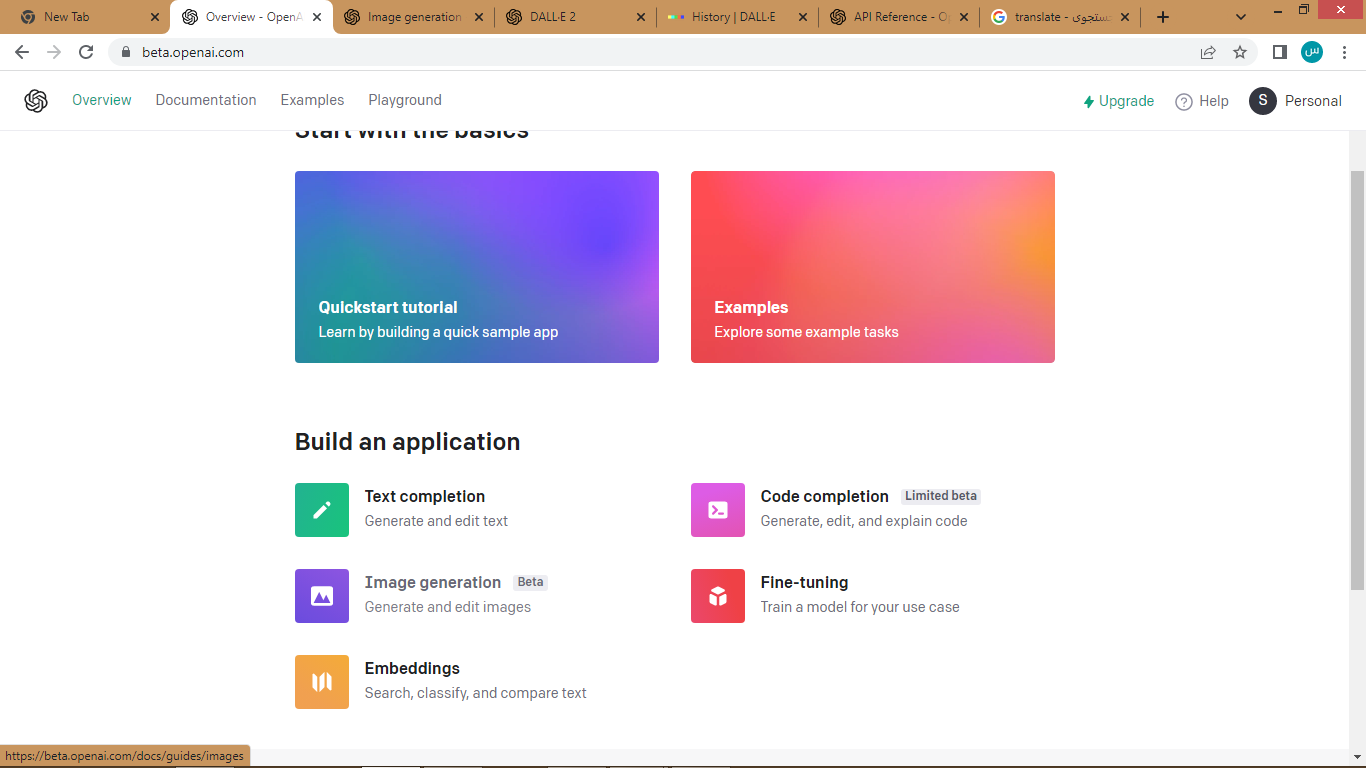Switch to the History | DALL·E tab
1366x768 pixels.
738,17
